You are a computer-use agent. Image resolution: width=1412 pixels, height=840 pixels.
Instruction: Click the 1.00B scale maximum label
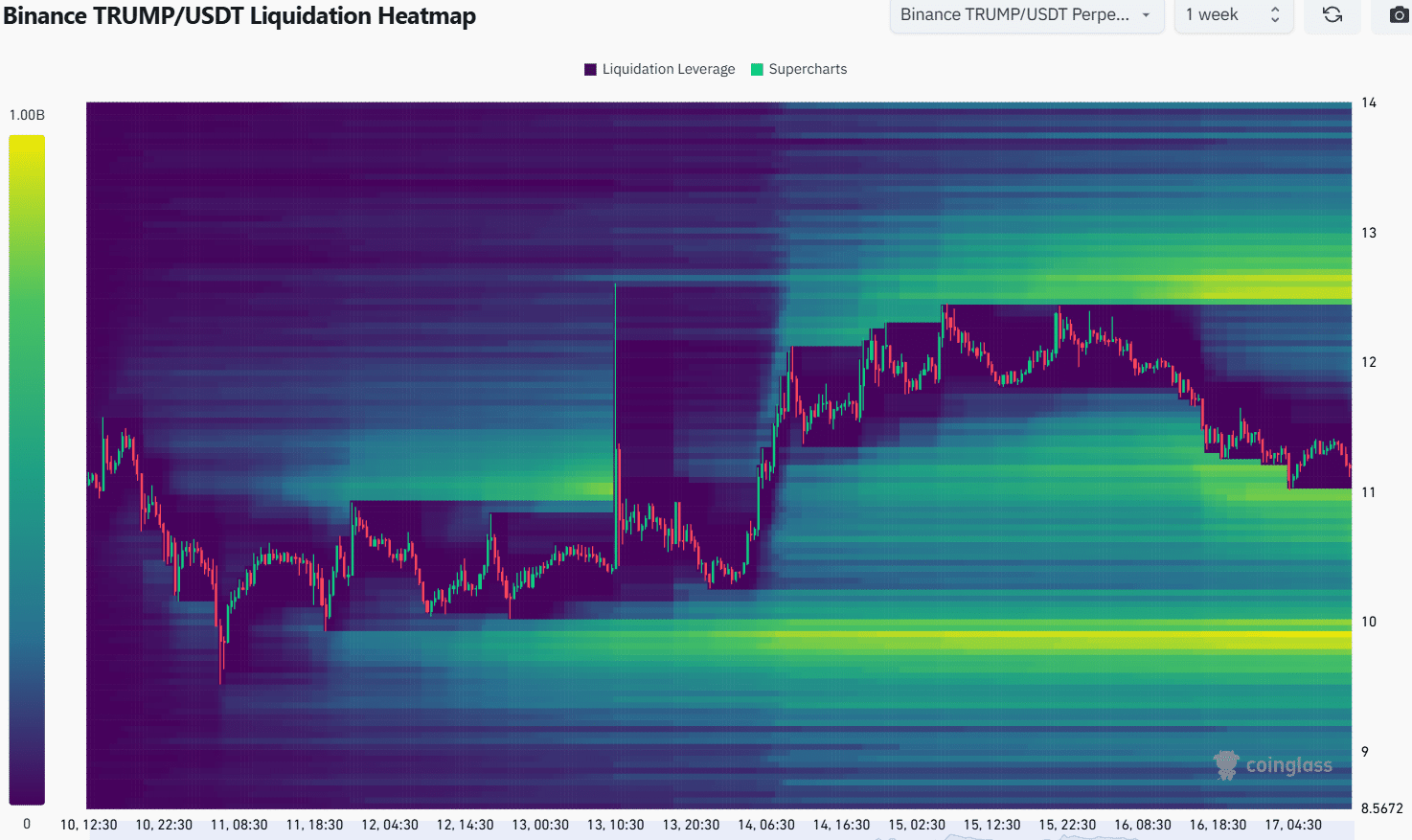[x=27, y=115]
